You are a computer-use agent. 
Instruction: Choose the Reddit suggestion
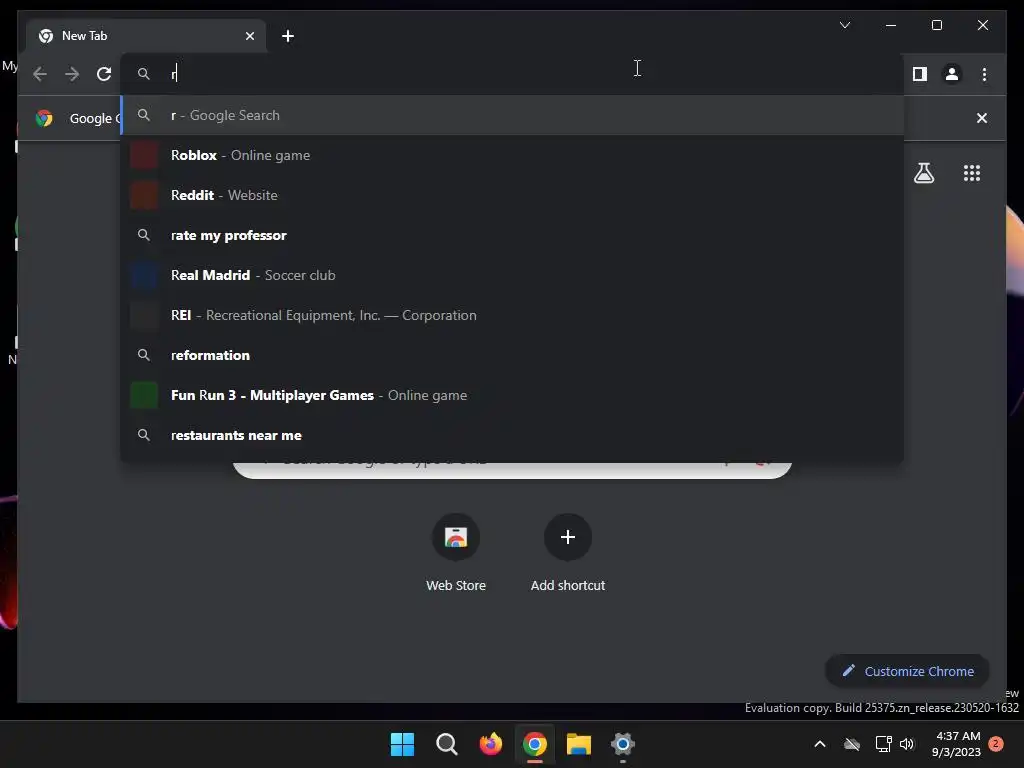pos(513,195)
